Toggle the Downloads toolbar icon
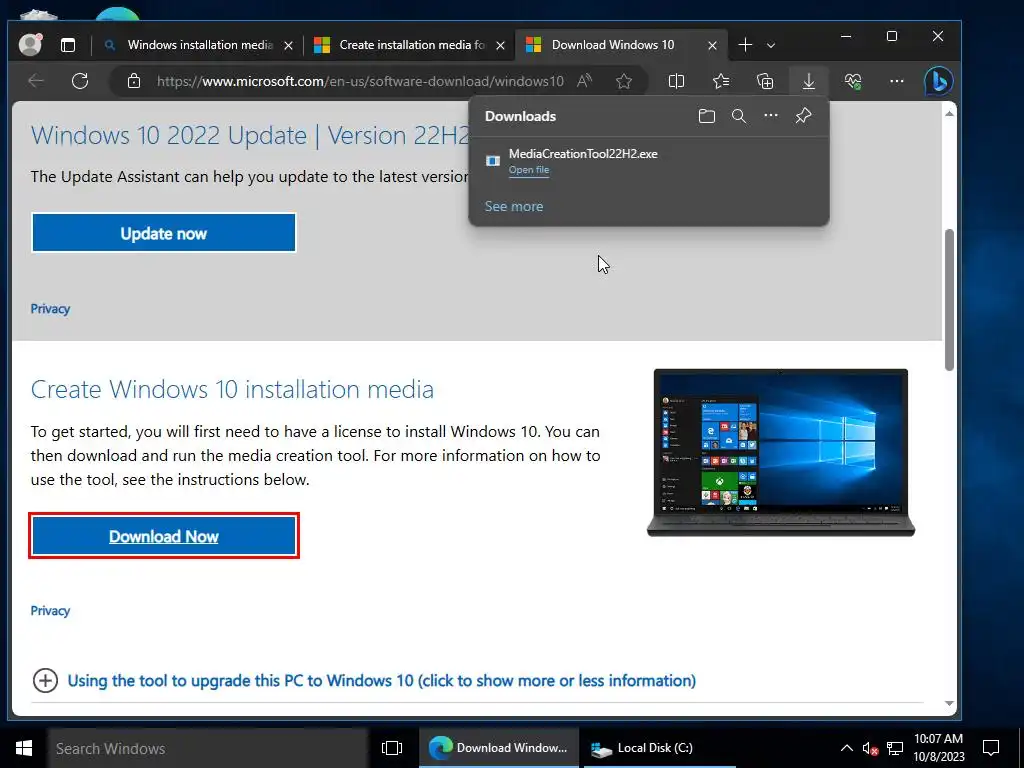The width and height of the screenshot is (1024, 768). click(x=808, y=81)
